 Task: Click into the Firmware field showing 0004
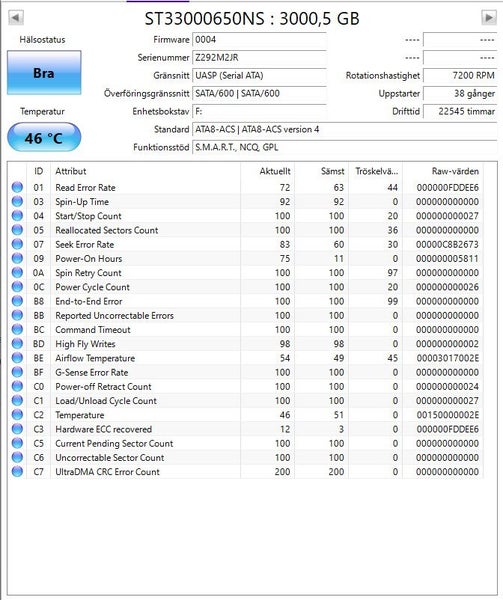pyautogui.click(x=259, y=40)
